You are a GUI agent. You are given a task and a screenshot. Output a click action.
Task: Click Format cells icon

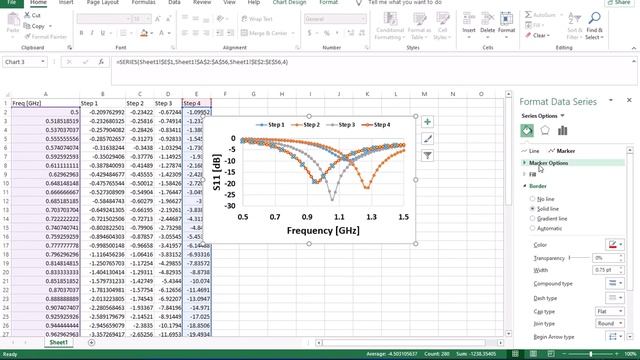tap(506, 19)
